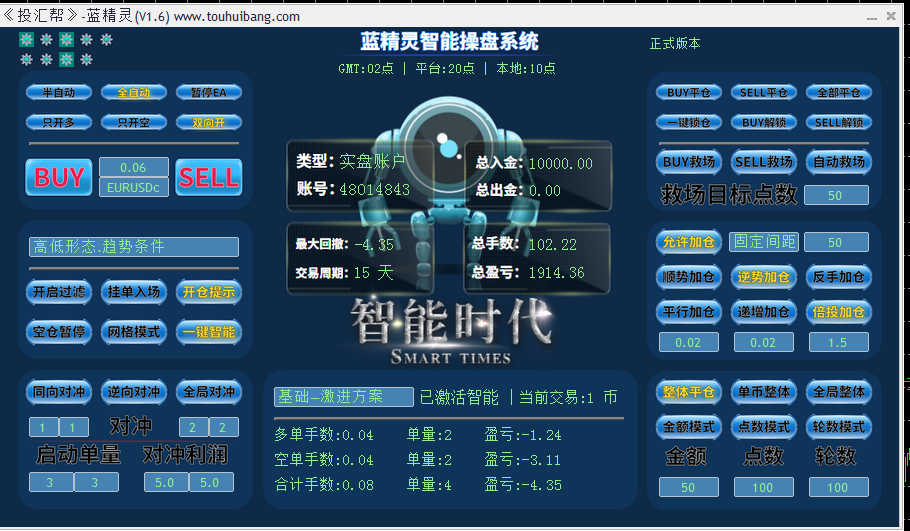
Task: Switch to 点数模式 points mode
Action: pos(764,427)
